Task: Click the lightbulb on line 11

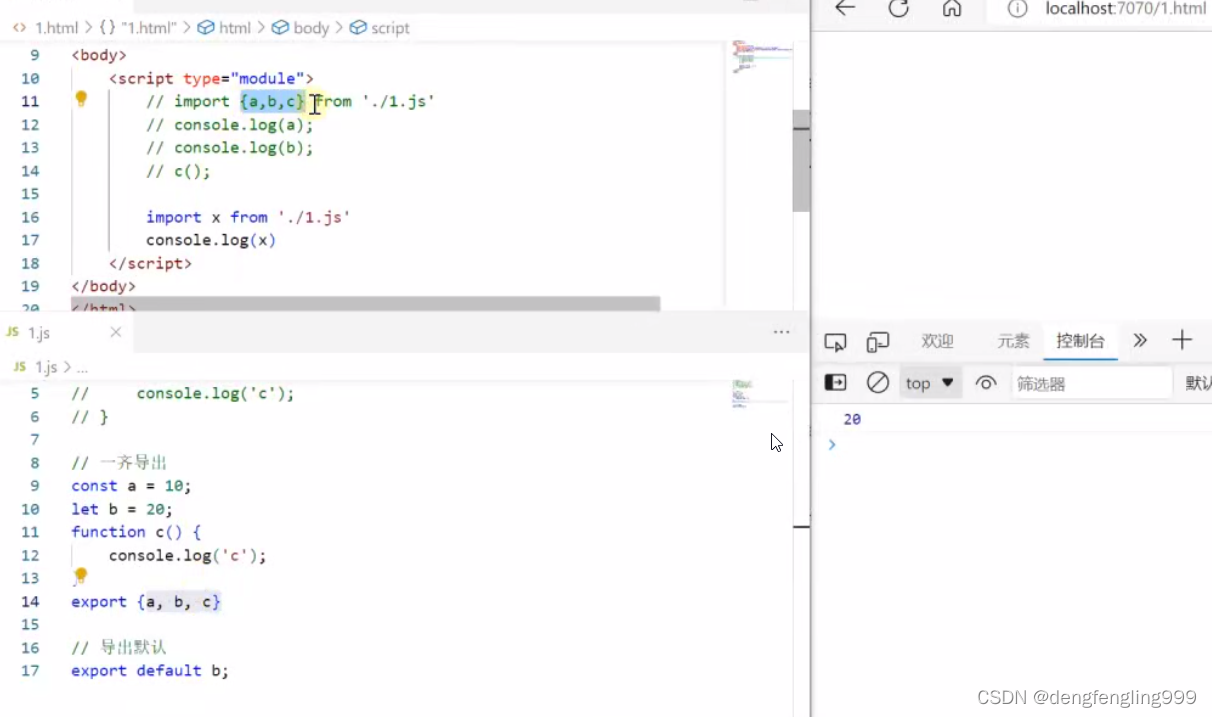Action: (82, 99)
